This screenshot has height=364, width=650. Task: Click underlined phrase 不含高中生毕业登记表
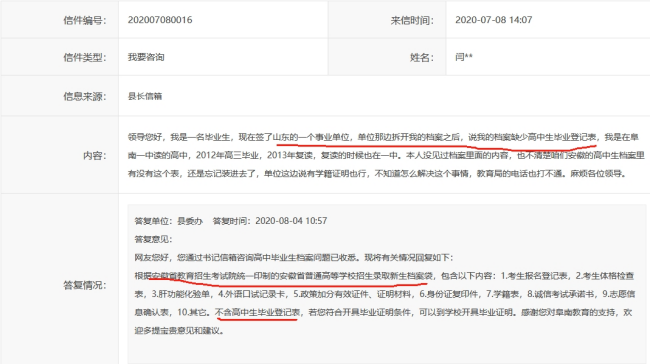click(257, 312)
